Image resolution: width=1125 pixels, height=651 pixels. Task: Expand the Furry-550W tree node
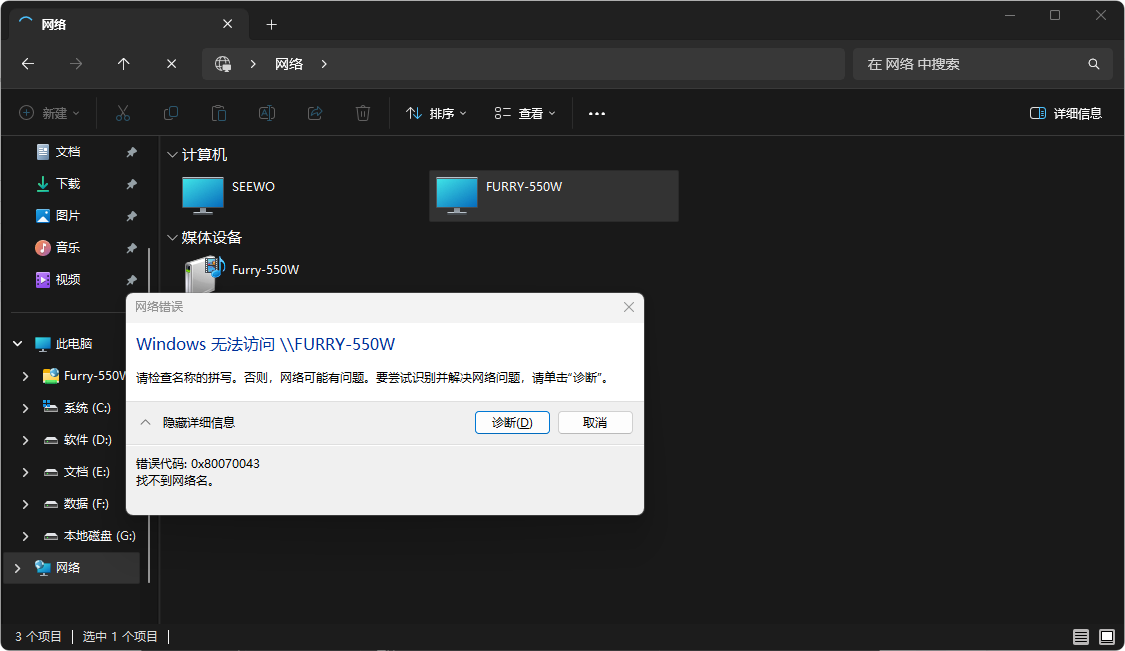click(26, 376)
